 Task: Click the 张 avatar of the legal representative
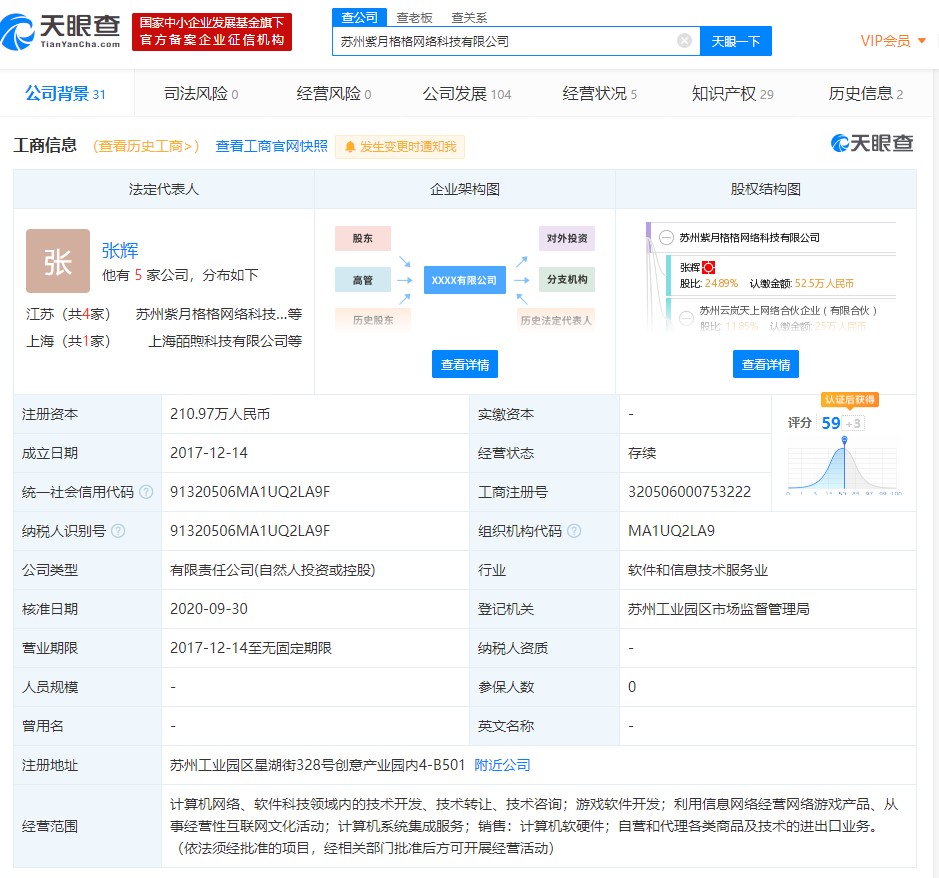click(57, 261)
